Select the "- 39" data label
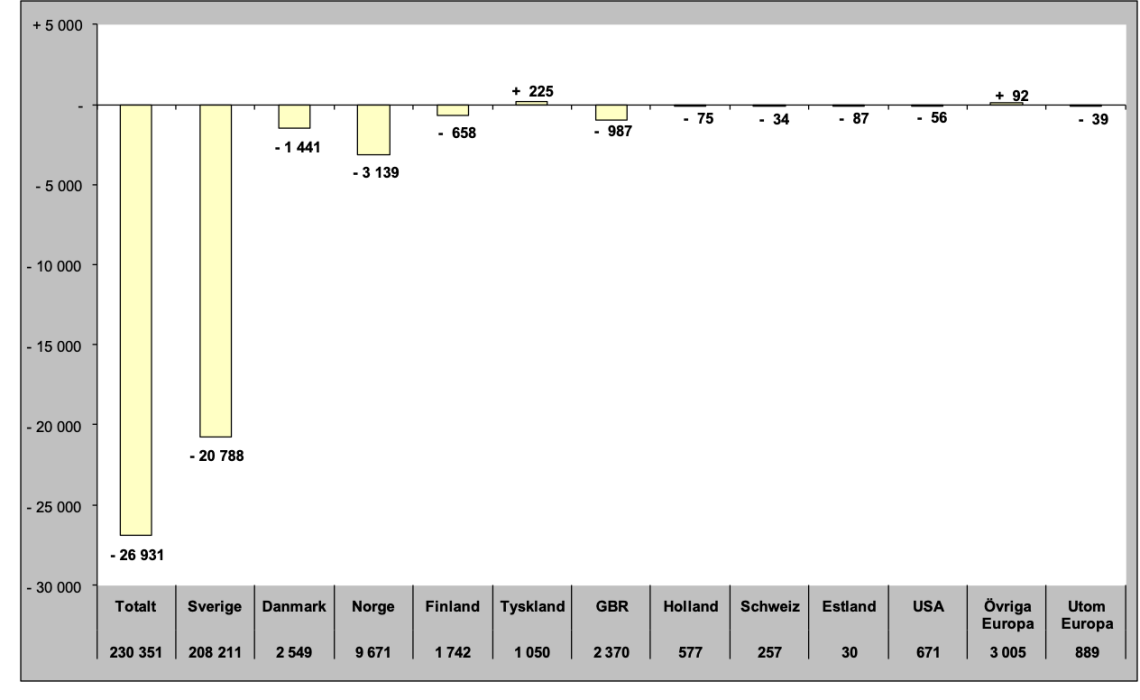Viewport: 1140px width, 700px height. click(x=1093, y=119)
